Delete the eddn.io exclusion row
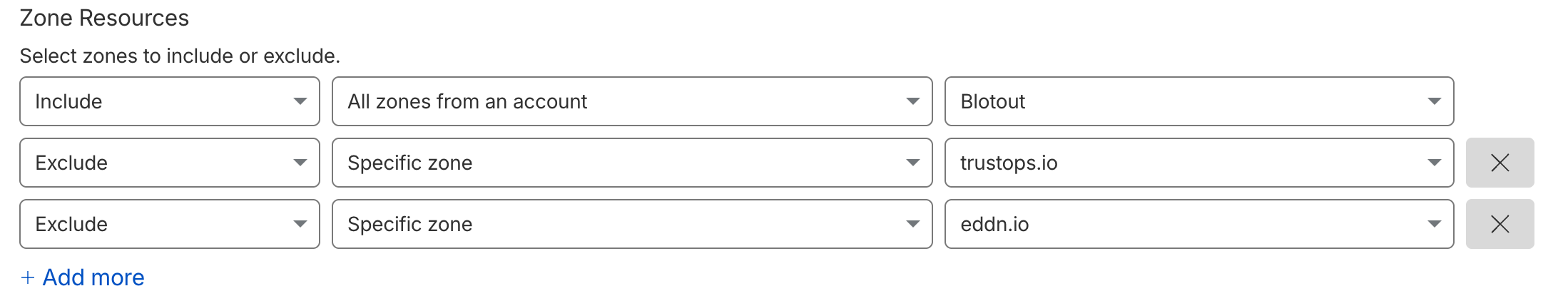This screenshot has width=1568, height=301. [x=1500, y=224]
